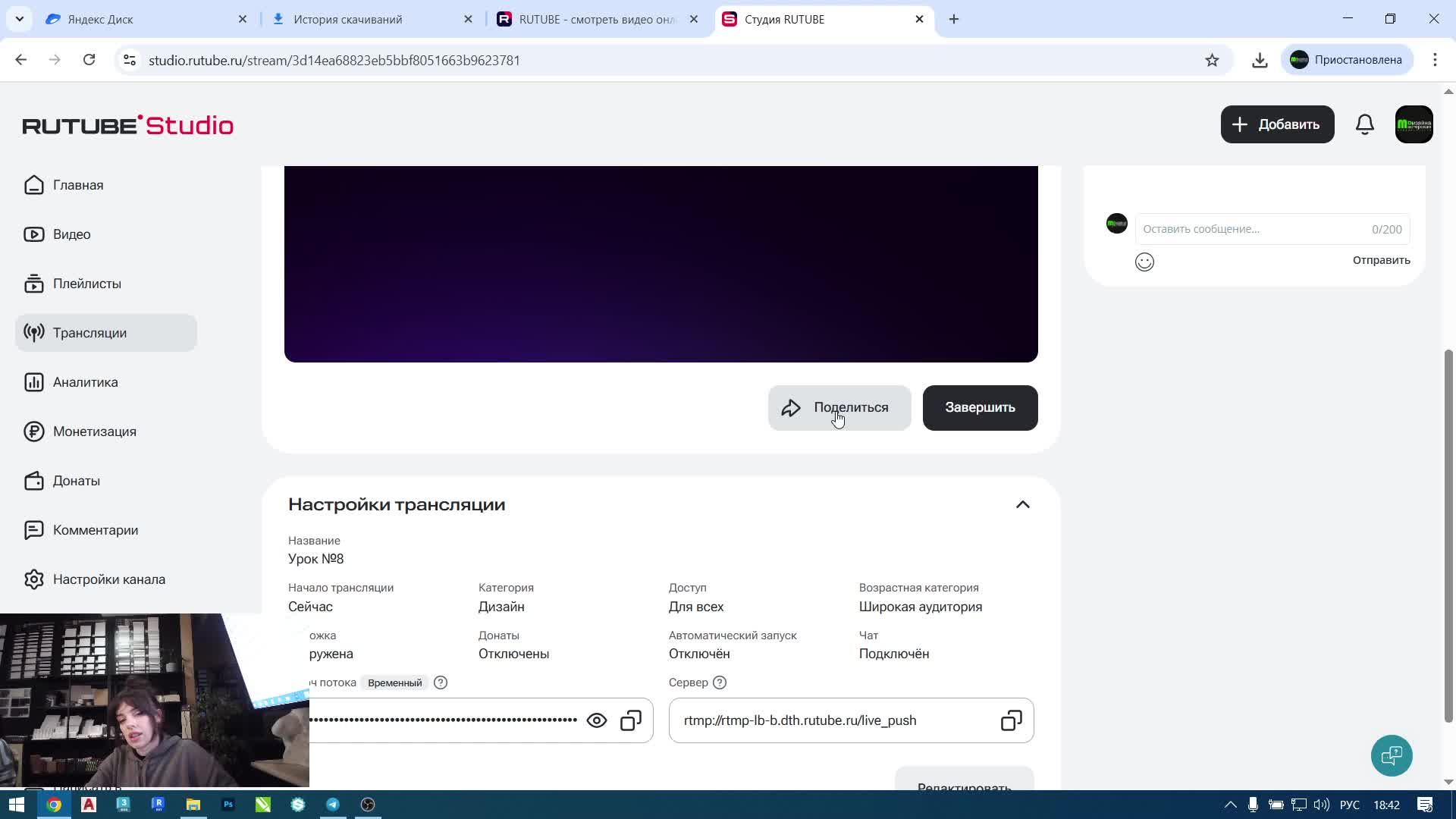Click the chat message input field
Image resolution: width=1456 pixels, height=819 pixels.
(x=1251, y=229)
